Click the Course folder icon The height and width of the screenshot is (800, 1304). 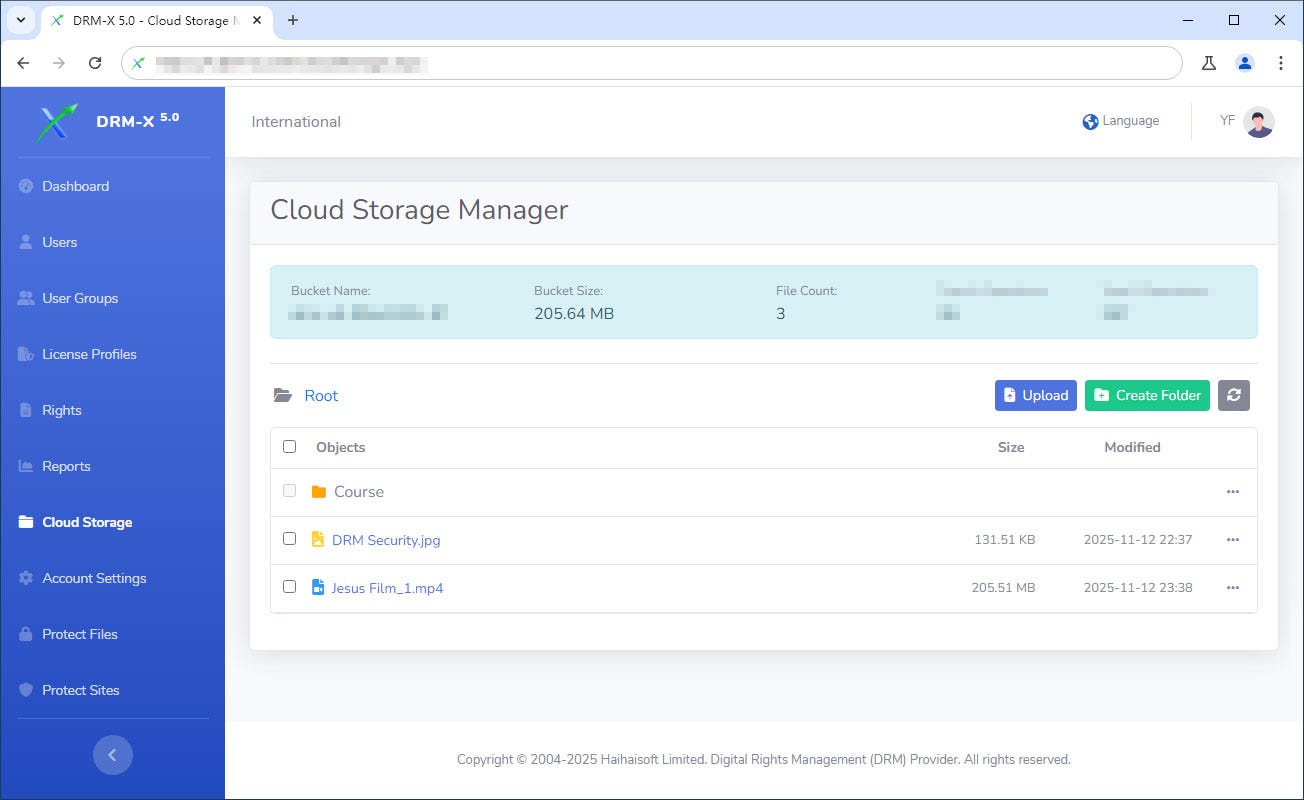pos(319,492)
